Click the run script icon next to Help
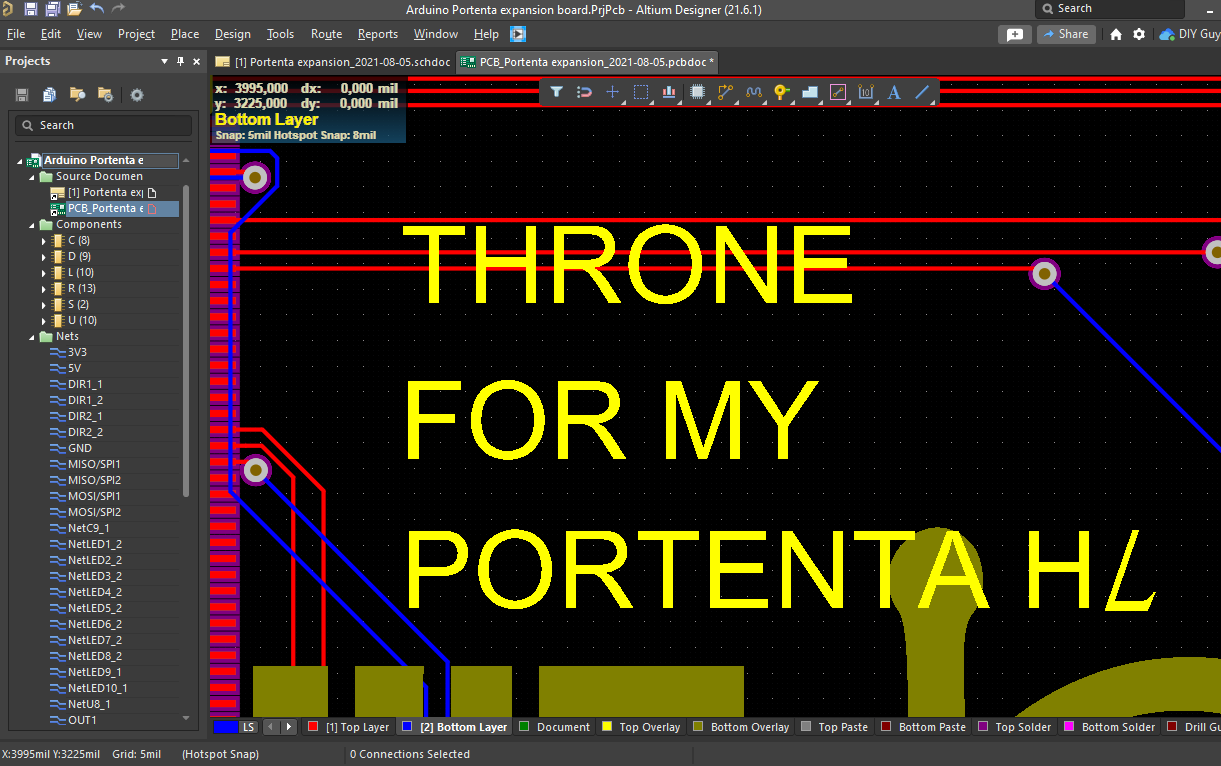Image resolution: width=1221 pixels, height=766 pixels. click(518, 34)
